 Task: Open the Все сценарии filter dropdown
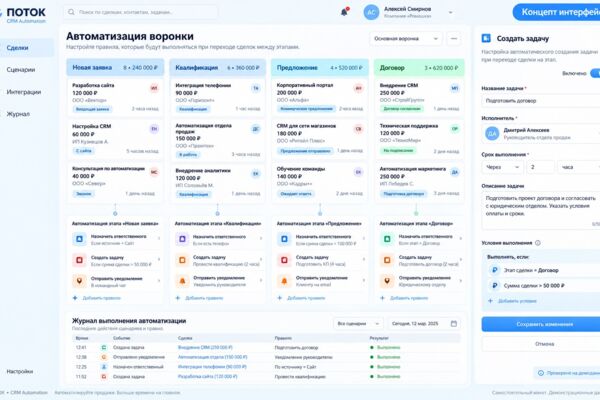[358, 324]
